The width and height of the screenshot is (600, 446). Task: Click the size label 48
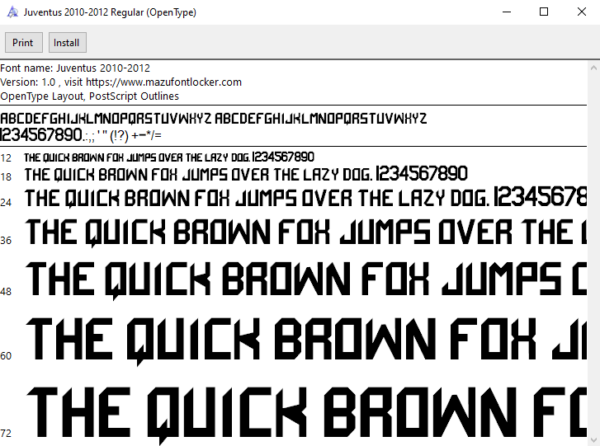(6, 291)
